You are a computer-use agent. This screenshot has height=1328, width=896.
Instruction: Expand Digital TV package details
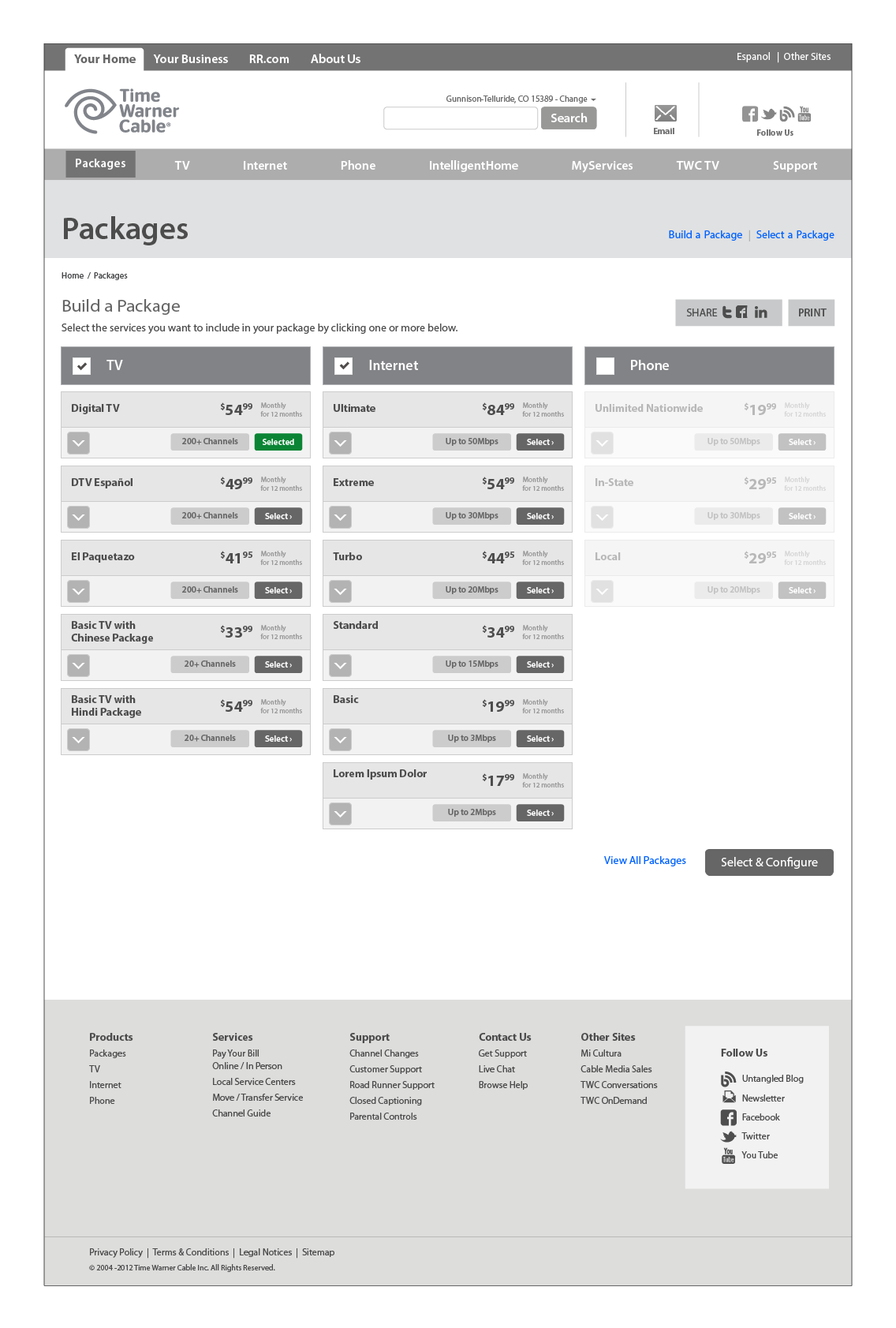(x=78, y=443)
